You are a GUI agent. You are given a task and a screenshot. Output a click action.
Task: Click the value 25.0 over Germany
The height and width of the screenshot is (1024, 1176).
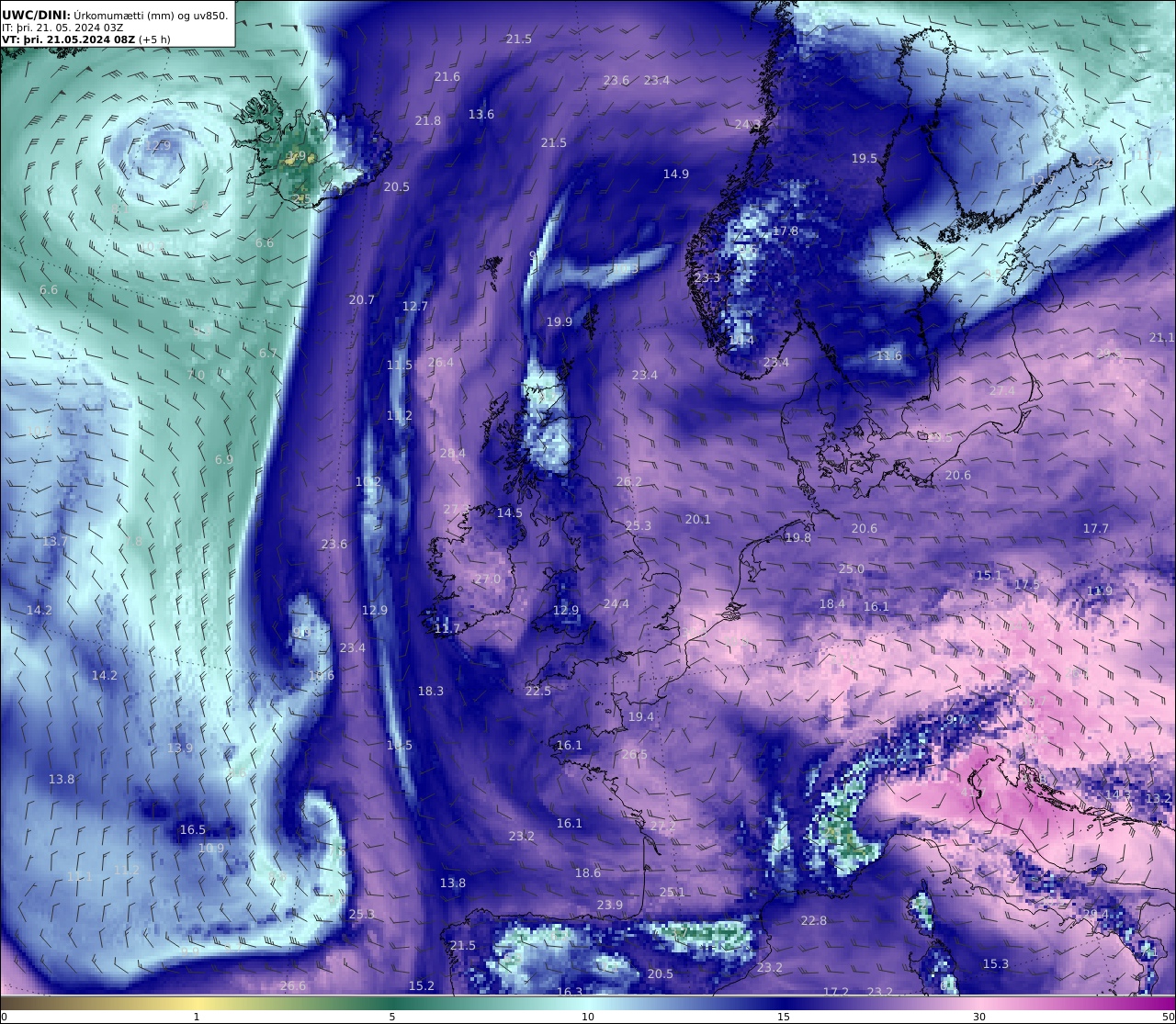click(x=852, y=569)
